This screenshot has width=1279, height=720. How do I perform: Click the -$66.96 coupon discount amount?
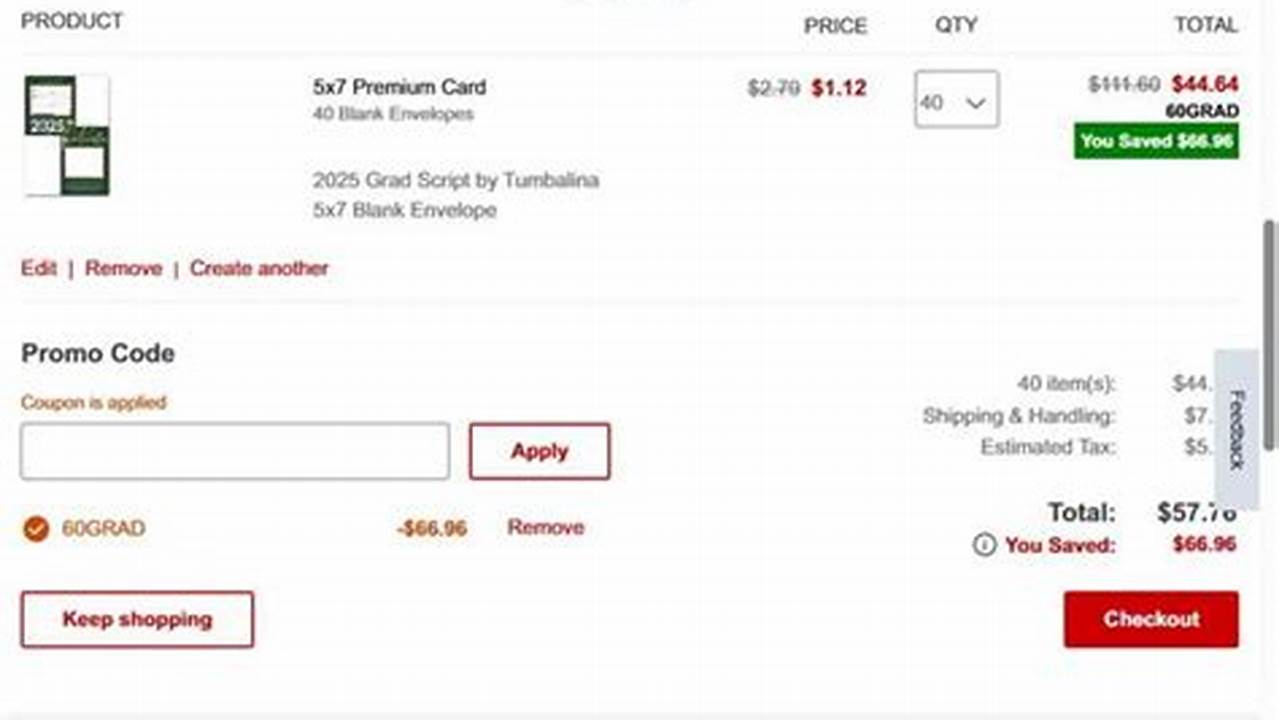tap(430, 528)
